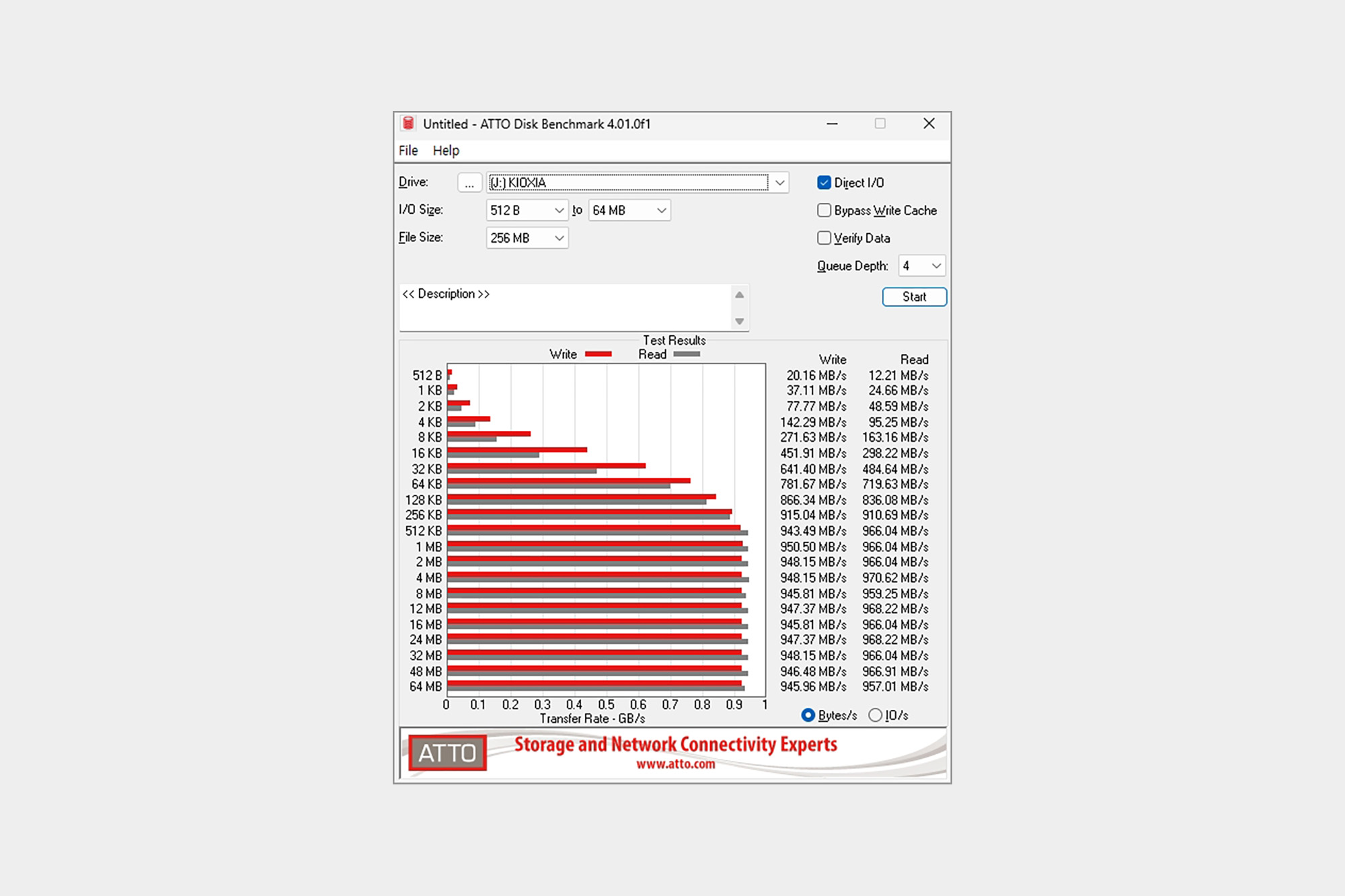Click the browse drive ellipsis button

pos(469,183)
